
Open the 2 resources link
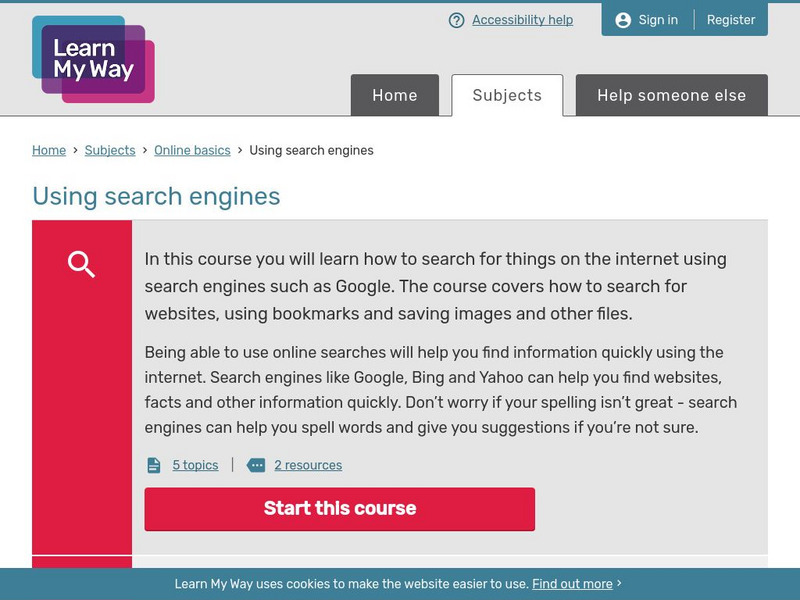[308, 465]
